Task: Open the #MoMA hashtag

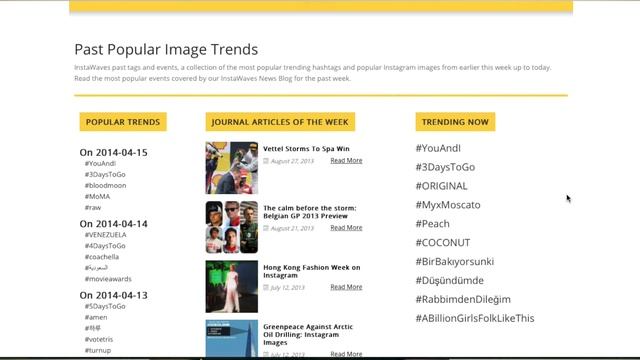Action: [97, 196]
